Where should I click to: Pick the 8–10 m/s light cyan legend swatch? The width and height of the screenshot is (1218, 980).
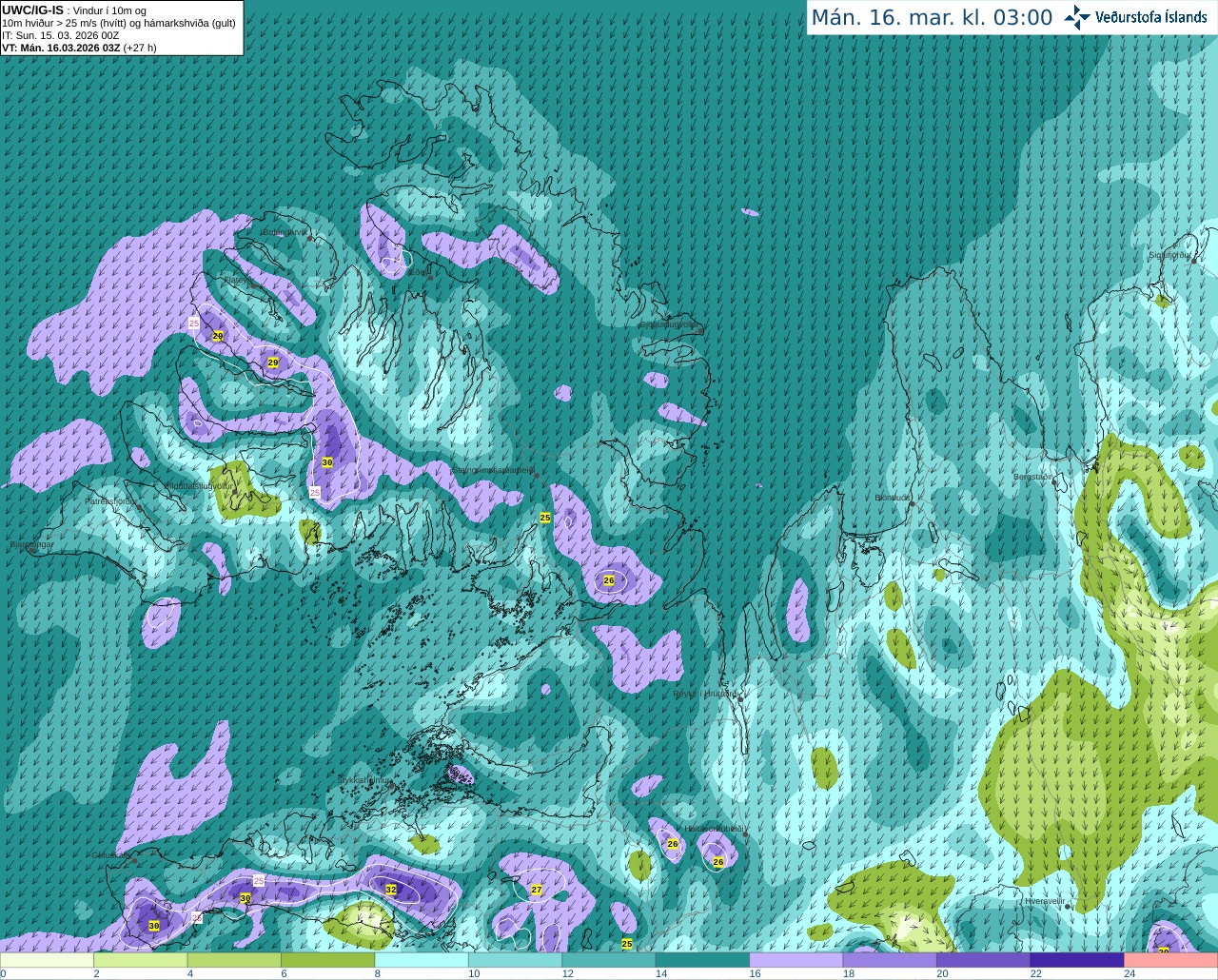tap(422, 960)
